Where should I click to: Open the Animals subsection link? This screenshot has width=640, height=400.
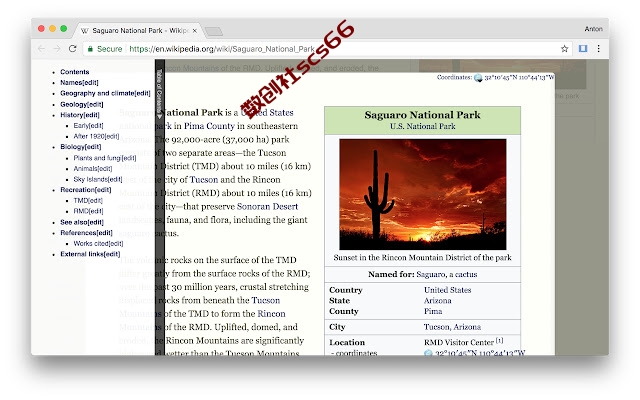coord(93,168)
